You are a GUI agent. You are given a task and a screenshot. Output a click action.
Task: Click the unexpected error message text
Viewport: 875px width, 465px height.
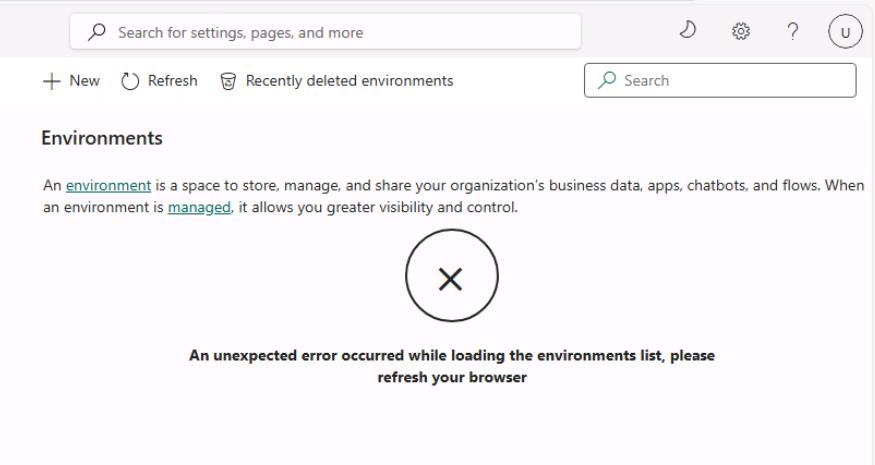(x=451, y=366)
